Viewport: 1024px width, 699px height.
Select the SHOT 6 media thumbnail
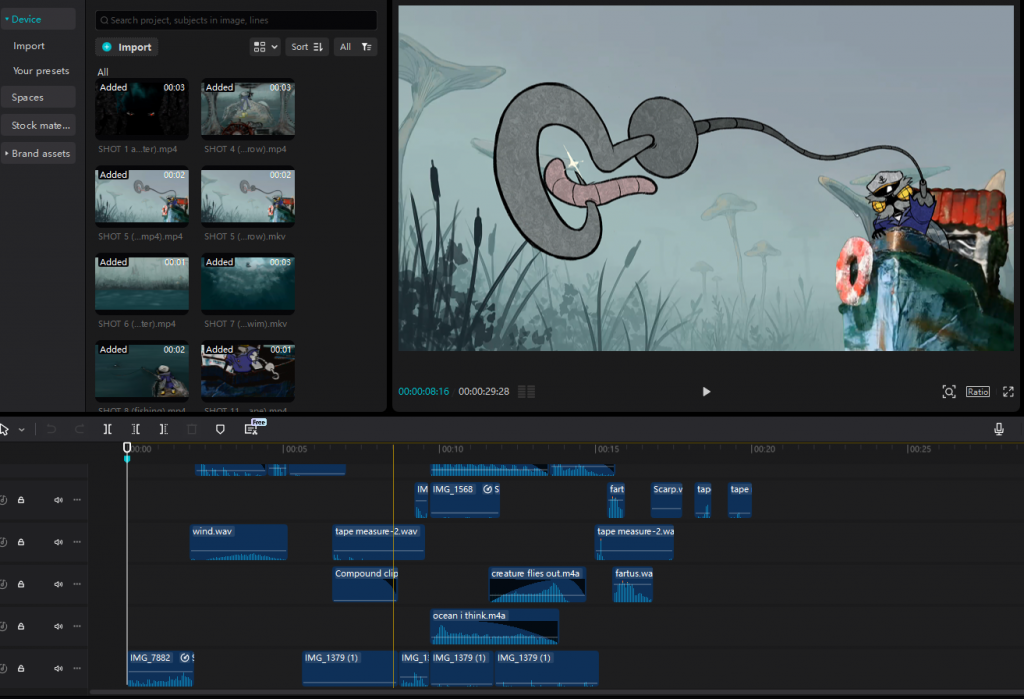click(142, 284)
